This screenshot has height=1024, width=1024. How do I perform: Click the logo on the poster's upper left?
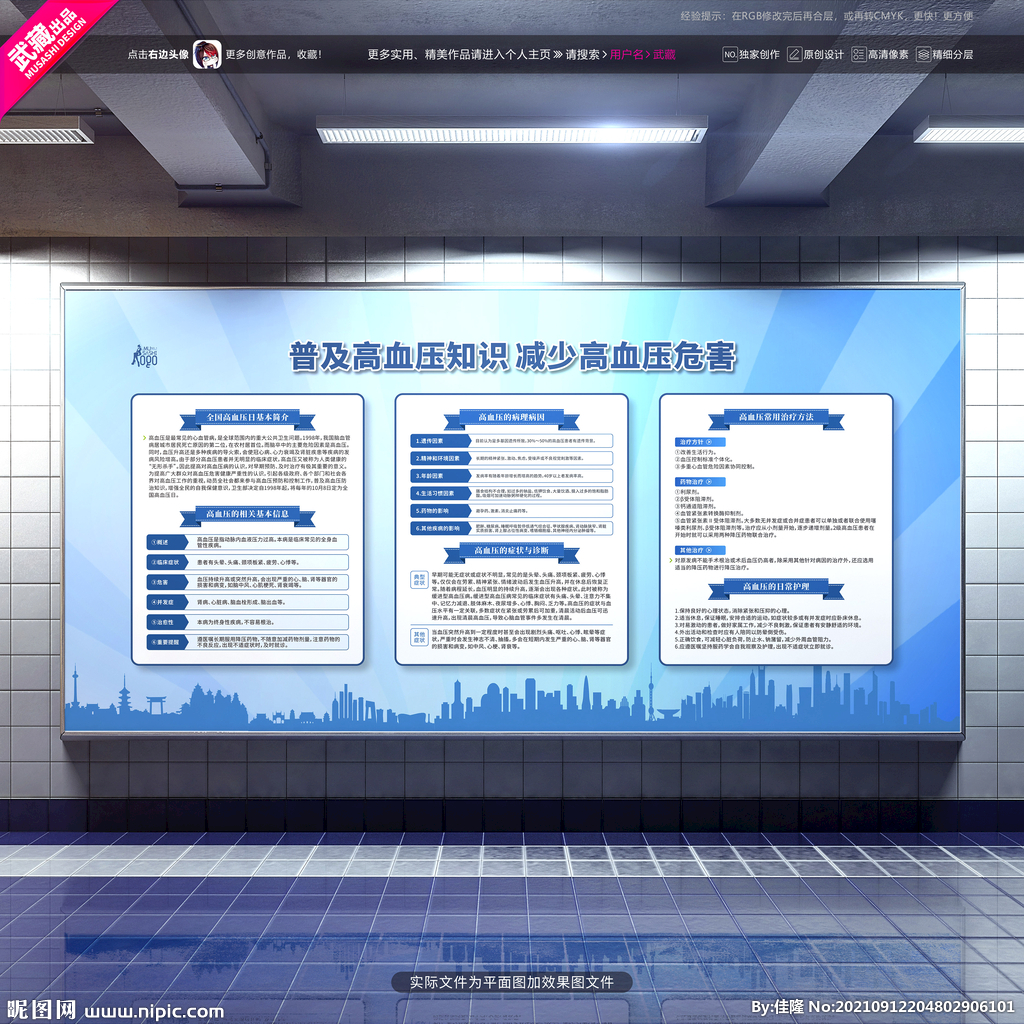tap(145, 355)
